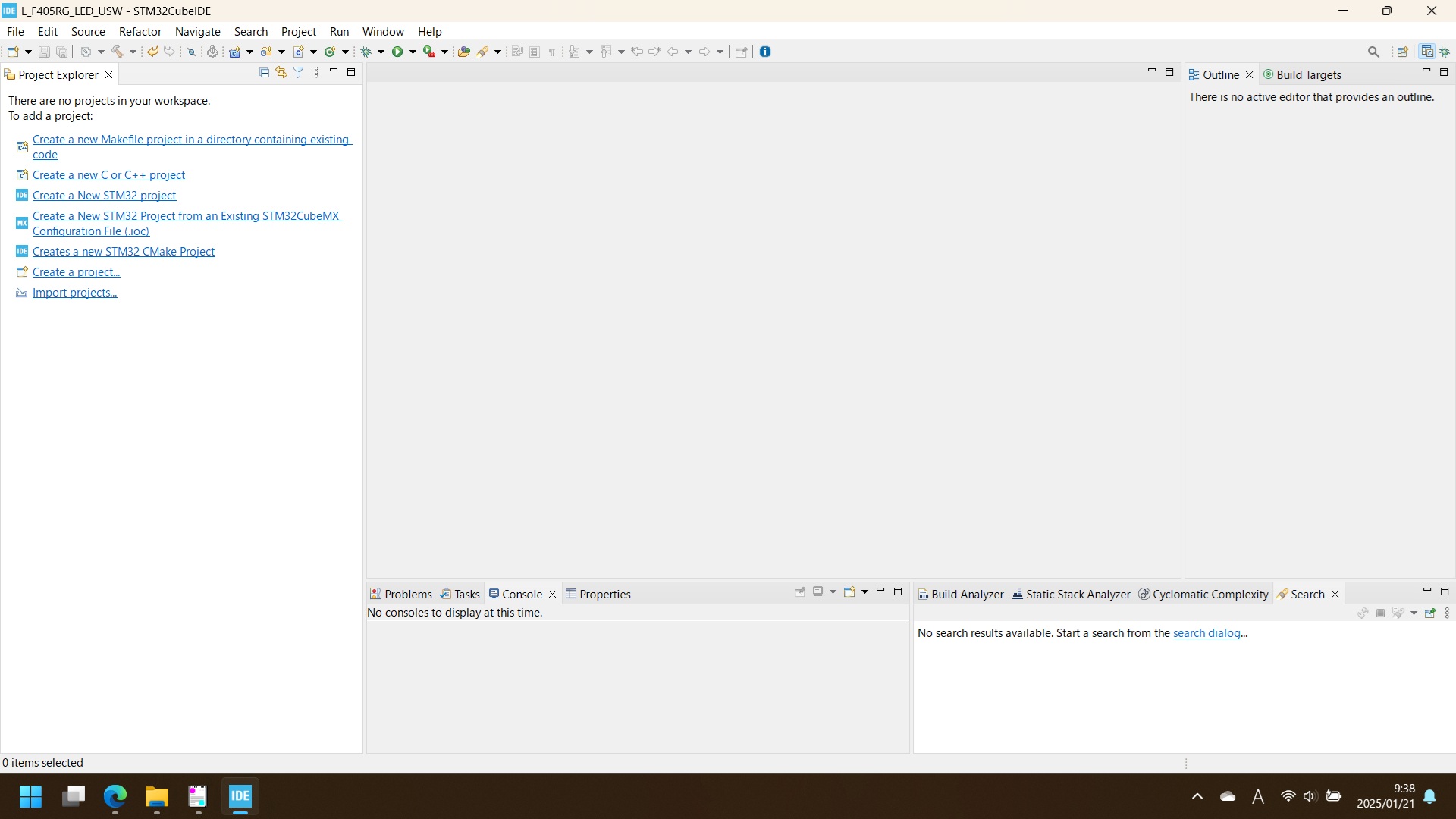This screenshot has width=1456, height=819.
Task: Open dropdown arrow next to Build hammer
Action: tap(133, 52)
